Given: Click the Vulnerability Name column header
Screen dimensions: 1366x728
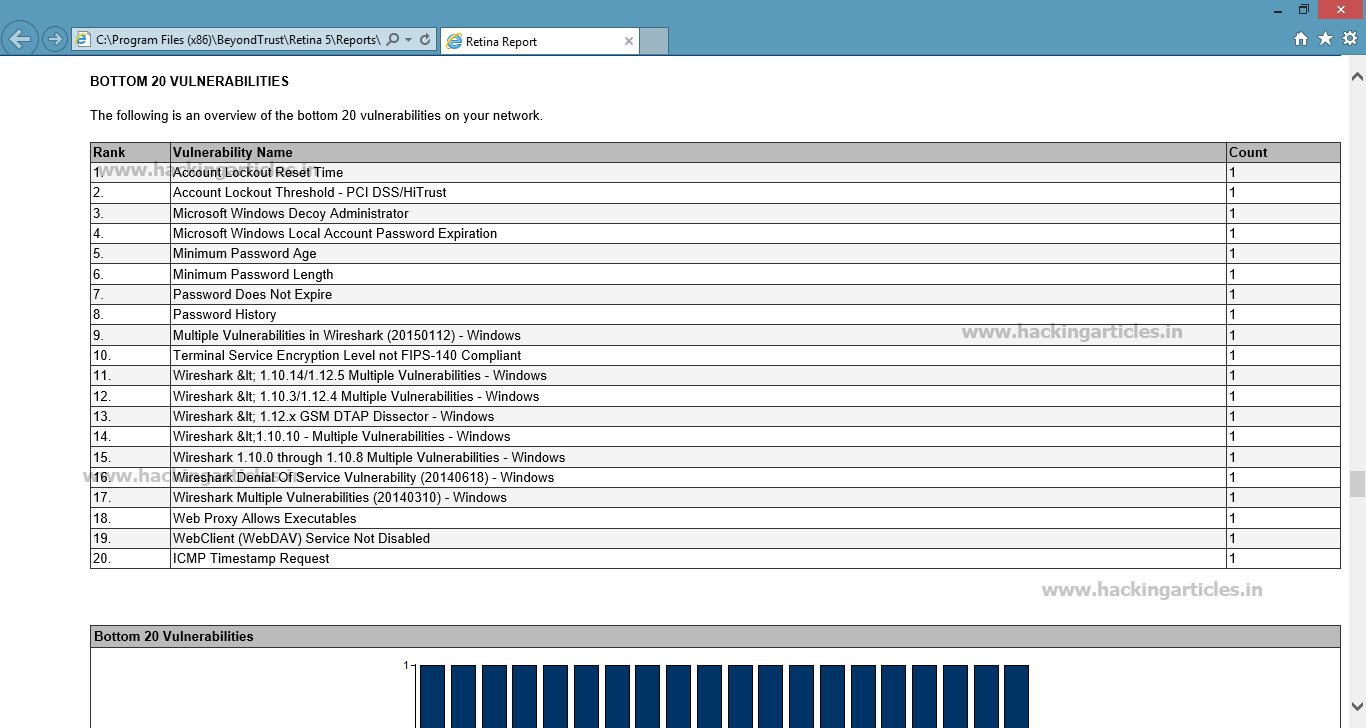Looking at the screenshot, I should (x=698, y=152).
